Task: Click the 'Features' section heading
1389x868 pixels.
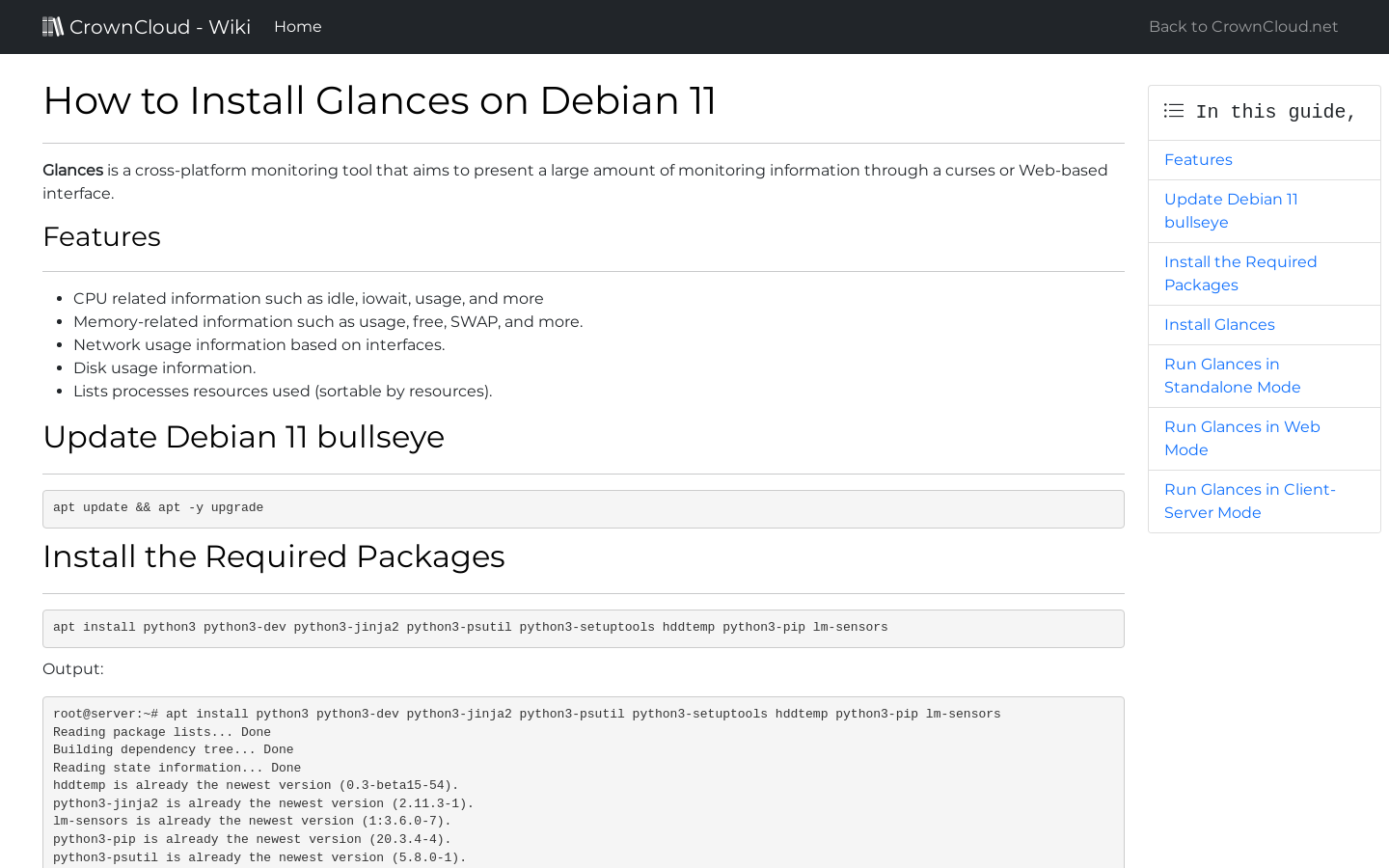Action: 101,236
